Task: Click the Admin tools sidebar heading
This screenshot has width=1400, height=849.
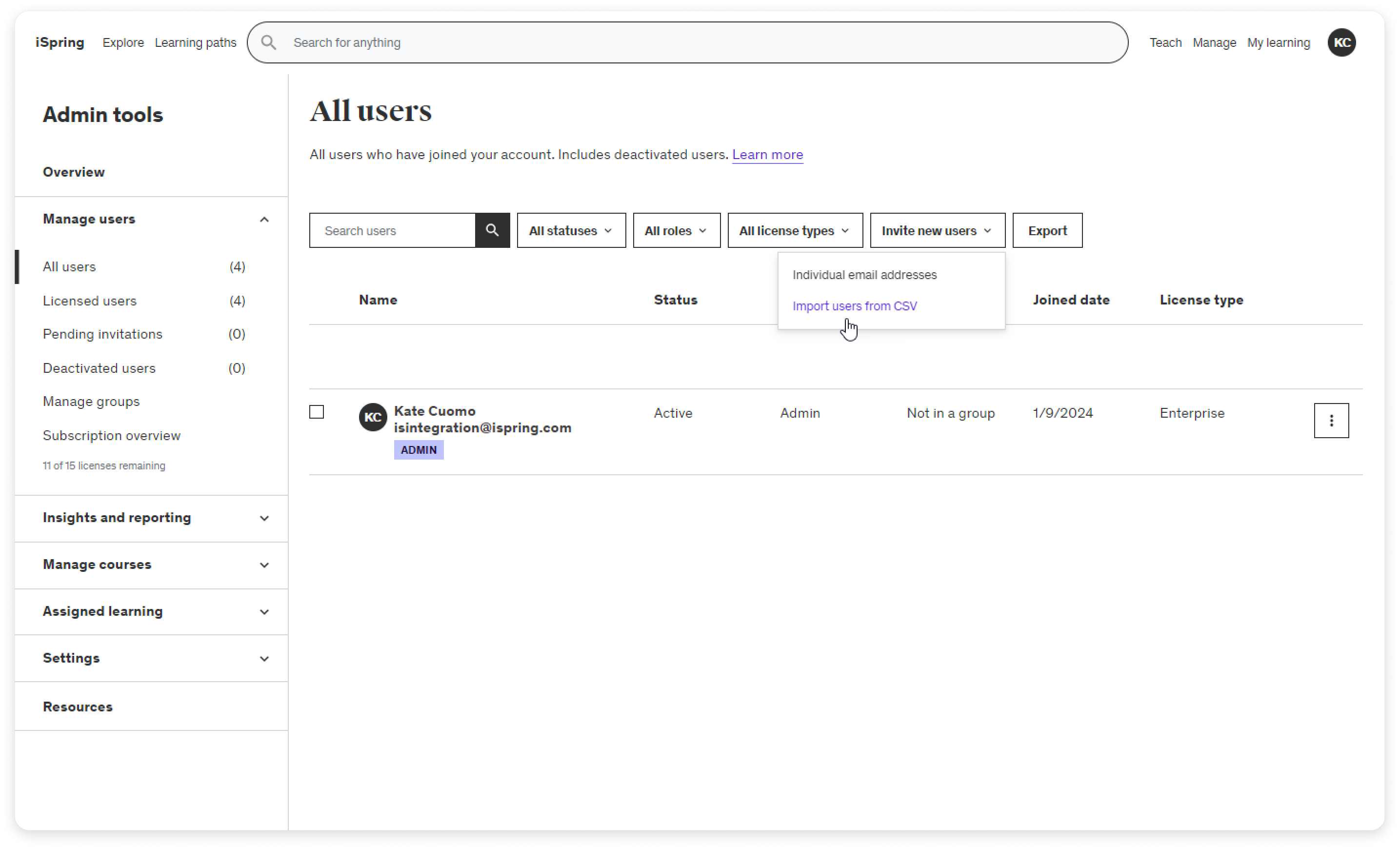Action: click(103, 114)
